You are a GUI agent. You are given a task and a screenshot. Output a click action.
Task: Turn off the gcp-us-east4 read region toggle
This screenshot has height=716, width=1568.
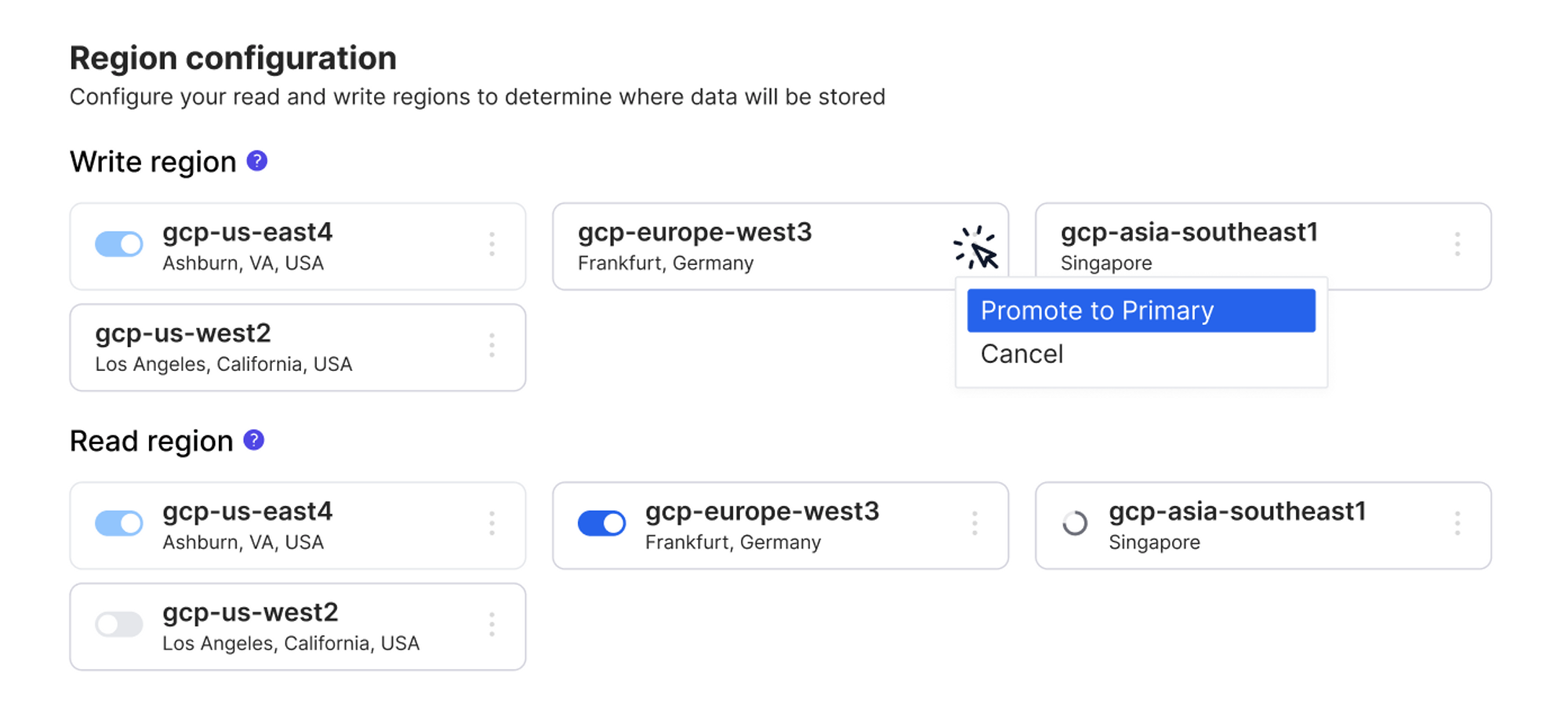(x=118, y=523)
